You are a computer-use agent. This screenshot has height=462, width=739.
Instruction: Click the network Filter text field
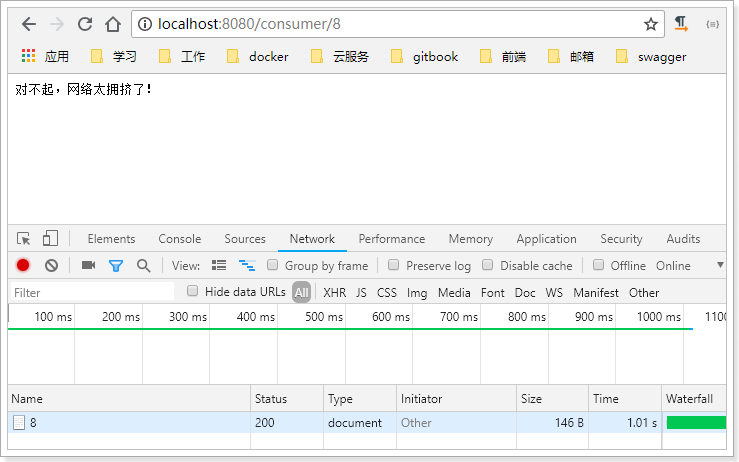coord(90,292)
